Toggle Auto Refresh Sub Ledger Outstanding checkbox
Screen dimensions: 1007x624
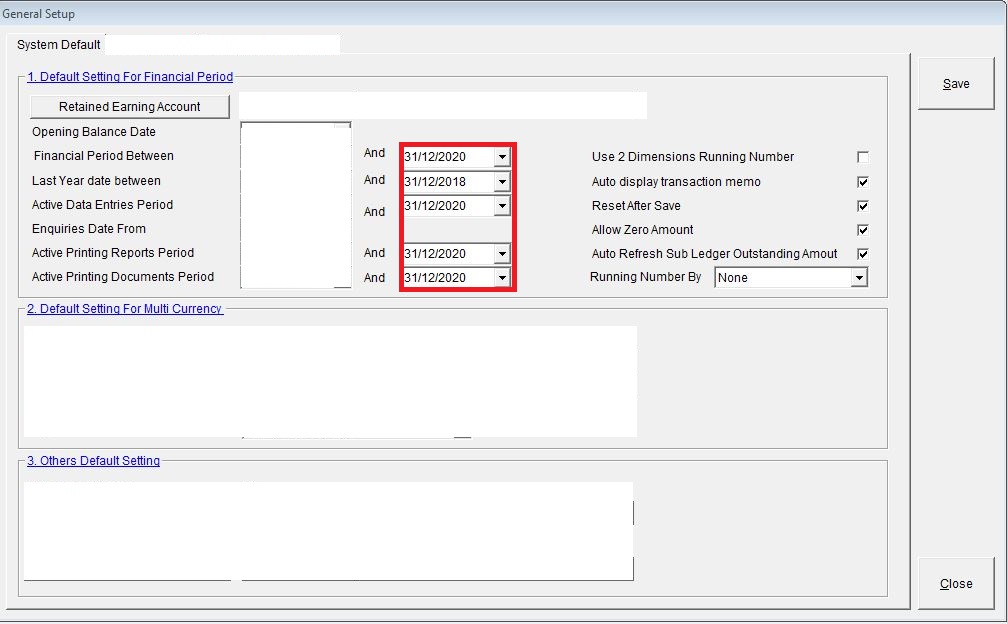[x=863, y=254]
